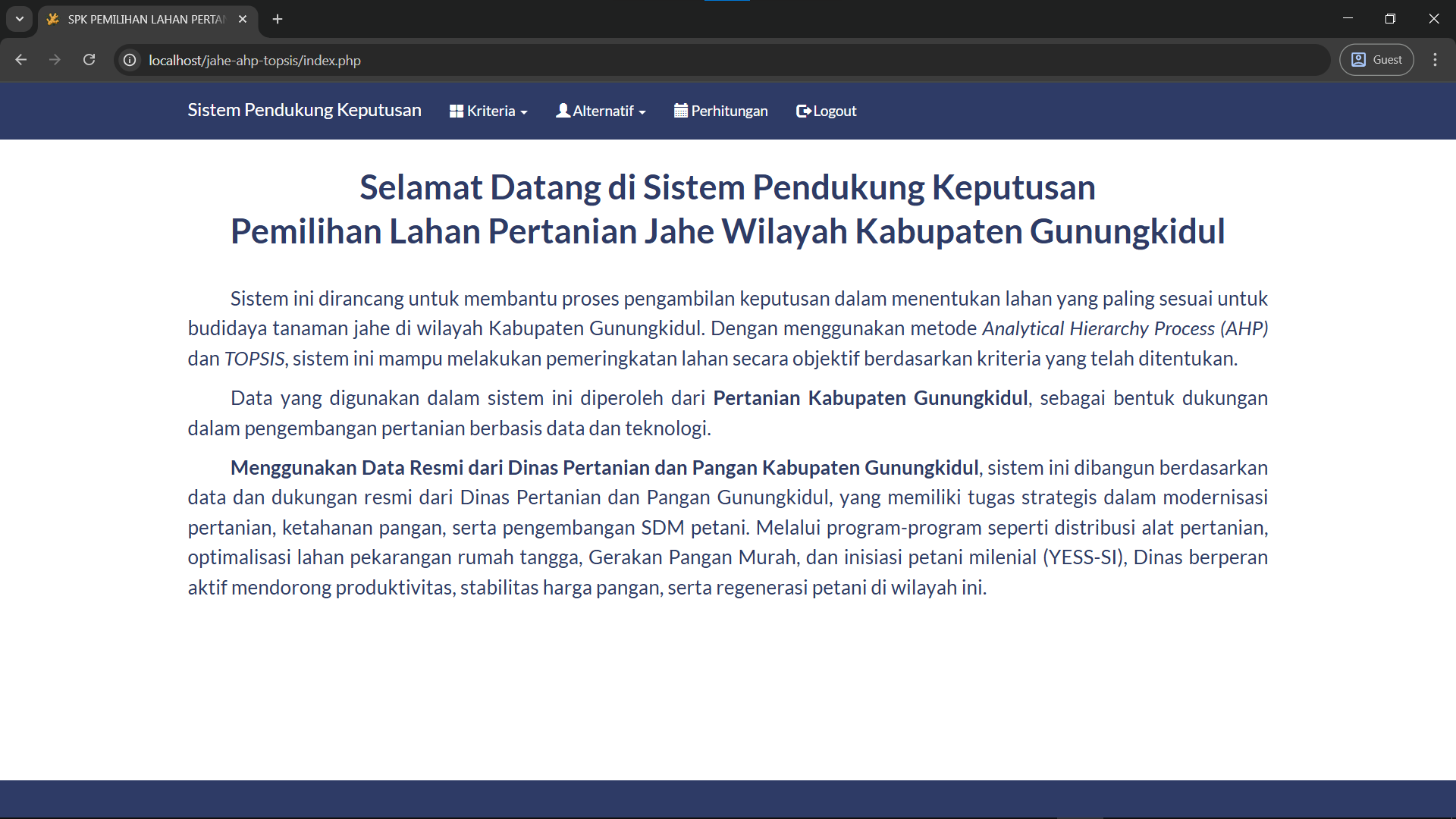This screenshot has width=1456, height=819.
Task: Go back to the previous page
Action: (x=21, y=60)
